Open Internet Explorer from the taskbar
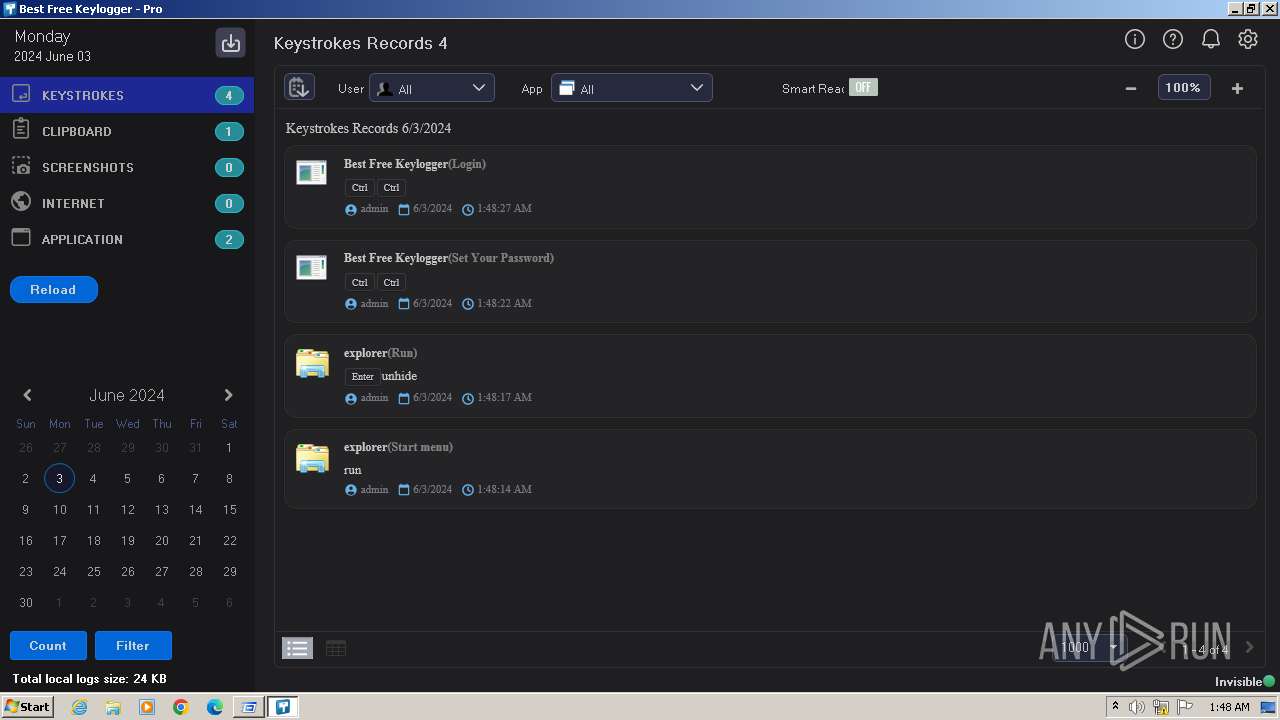The image size is (1280, 720). (x=79, y=707)
